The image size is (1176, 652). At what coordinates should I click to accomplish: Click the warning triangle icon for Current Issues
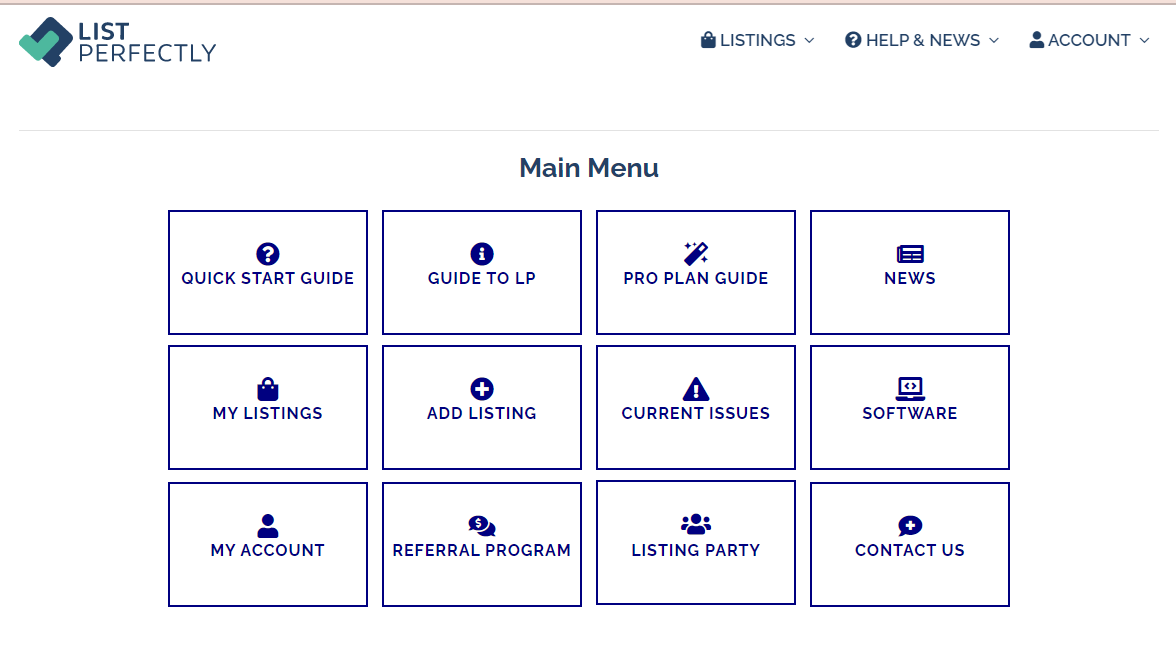pos(696,389)
